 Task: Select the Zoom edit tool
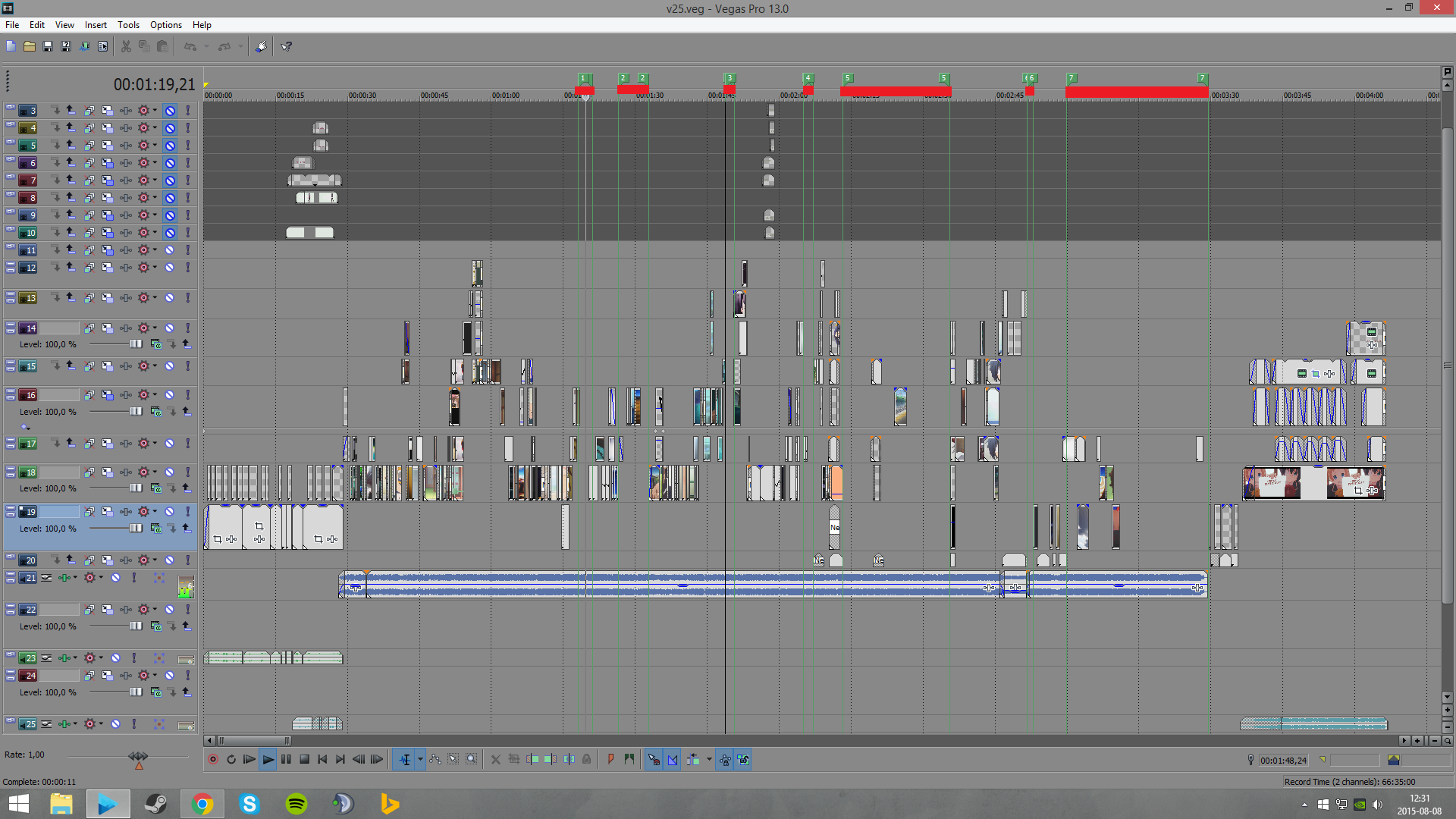coord(472,759)
